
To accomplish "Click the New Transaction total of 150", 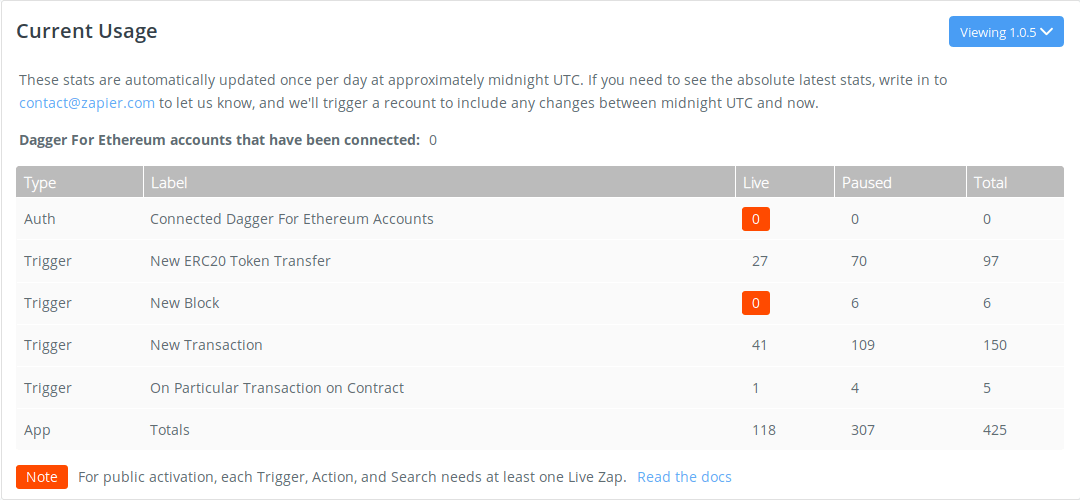I will (995, 345).
